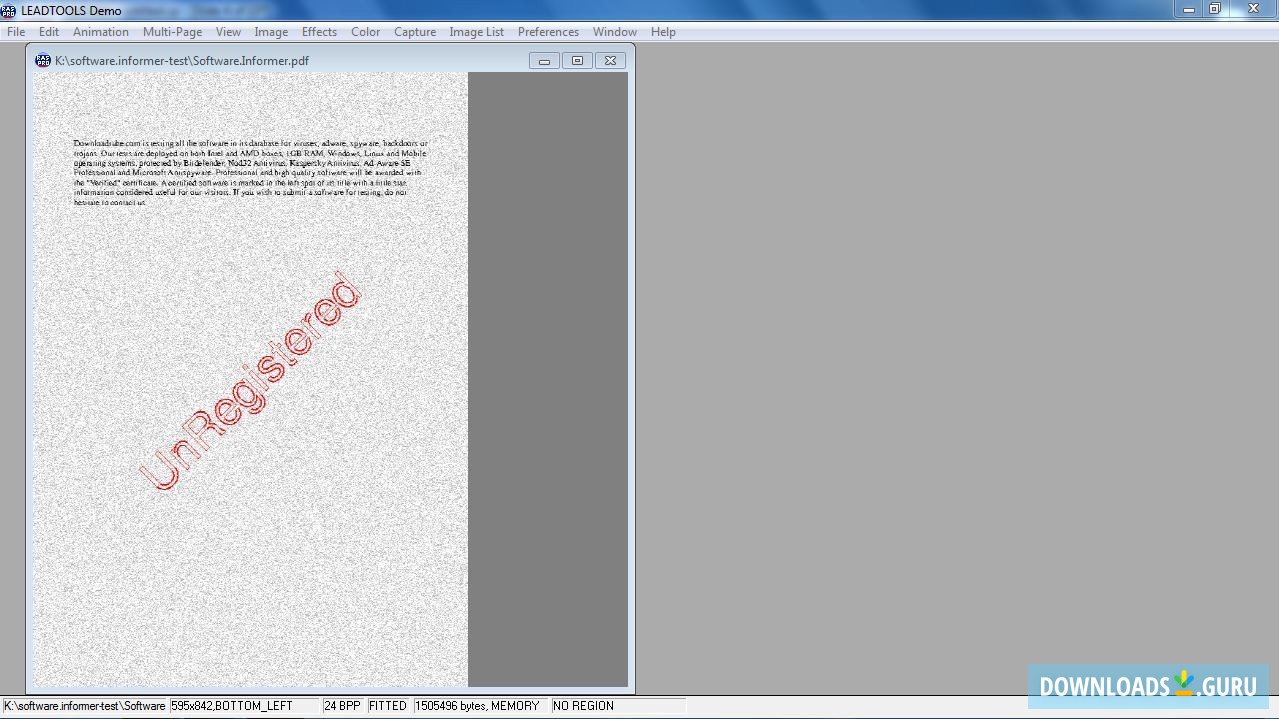Viewport: 1279px width, 719px height.
Task: Click the FITTED status bar panel
Action: [388, 705]
